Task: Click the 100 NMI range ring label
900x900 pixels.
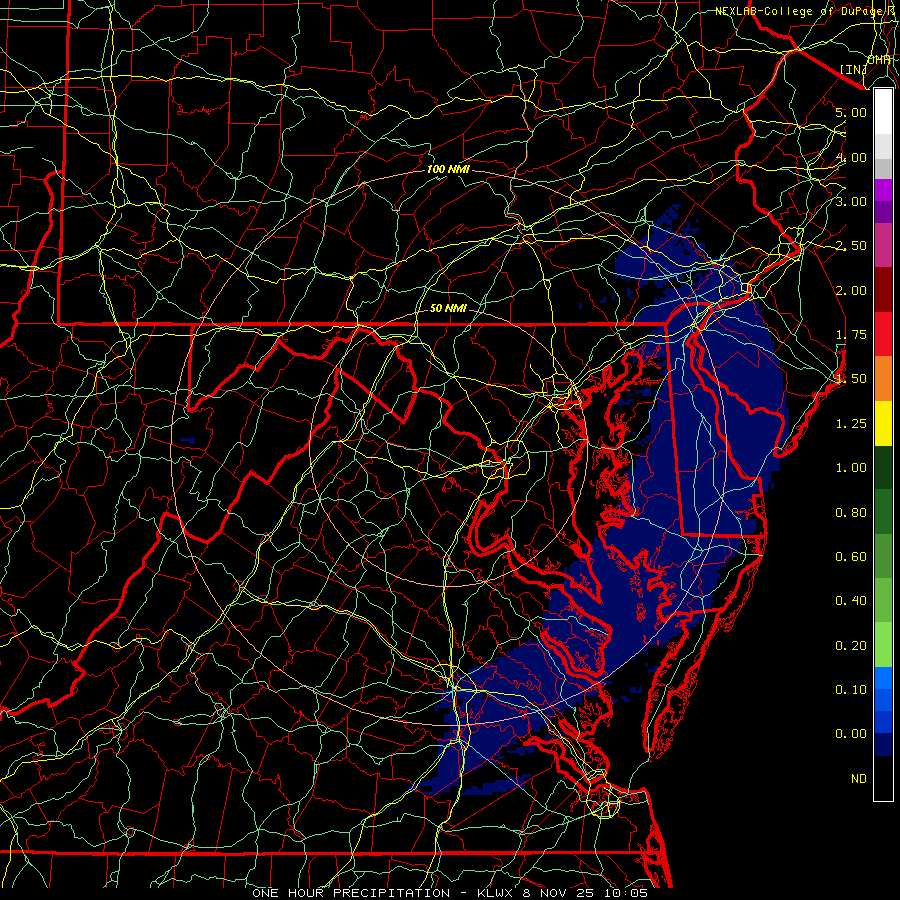Action: [x=448, y=169]
